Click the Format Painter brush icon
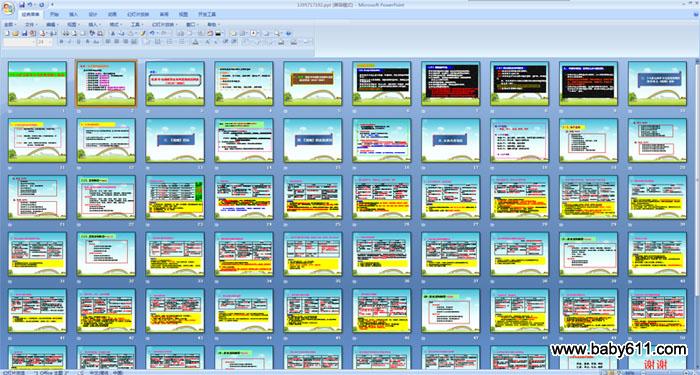 coord(142,33)
